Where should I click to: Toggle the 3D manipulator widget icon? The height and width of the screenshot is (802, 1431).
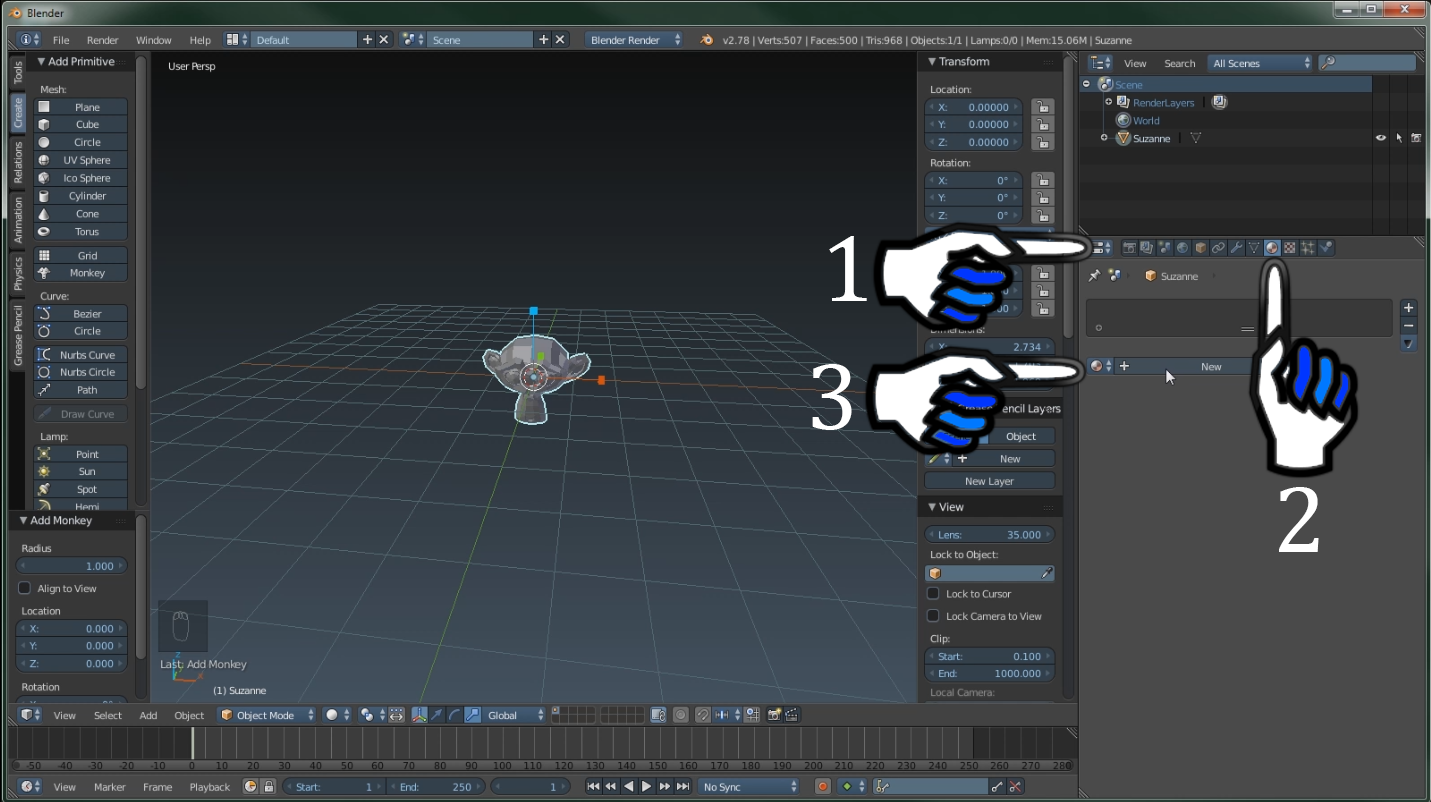[419, 715]
